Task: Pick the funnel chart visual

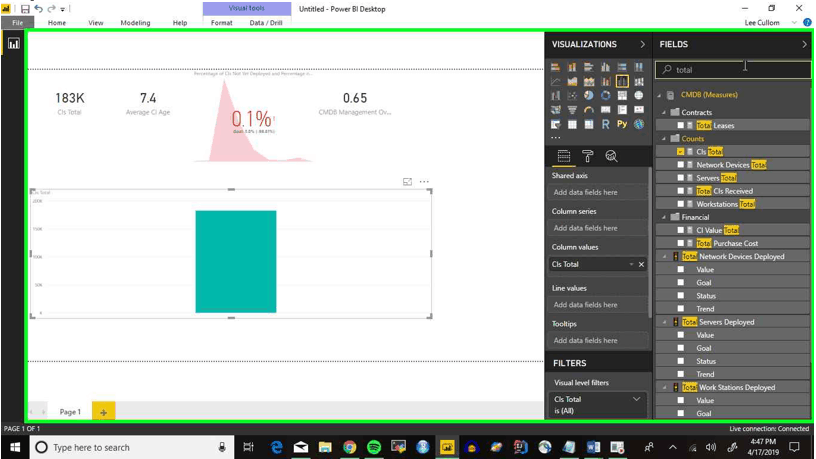Action: [572, 110]
